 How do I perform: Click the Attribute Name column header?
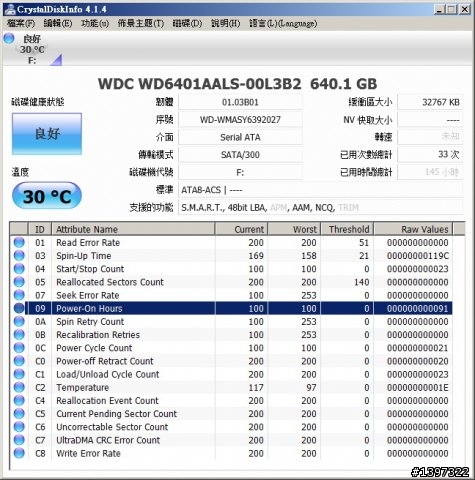[133, 229]
